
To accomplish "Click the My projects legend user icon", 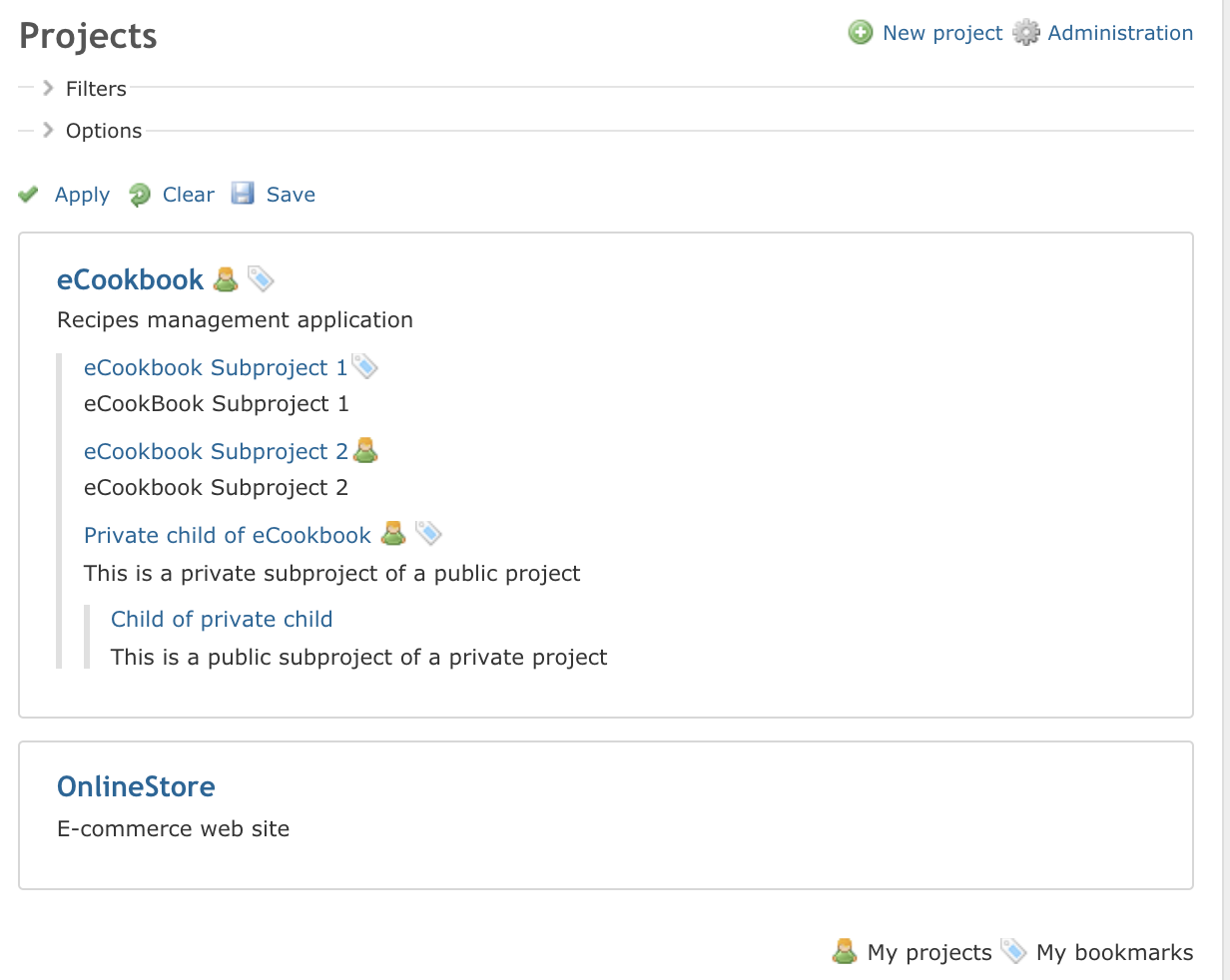I will (845, 952).
